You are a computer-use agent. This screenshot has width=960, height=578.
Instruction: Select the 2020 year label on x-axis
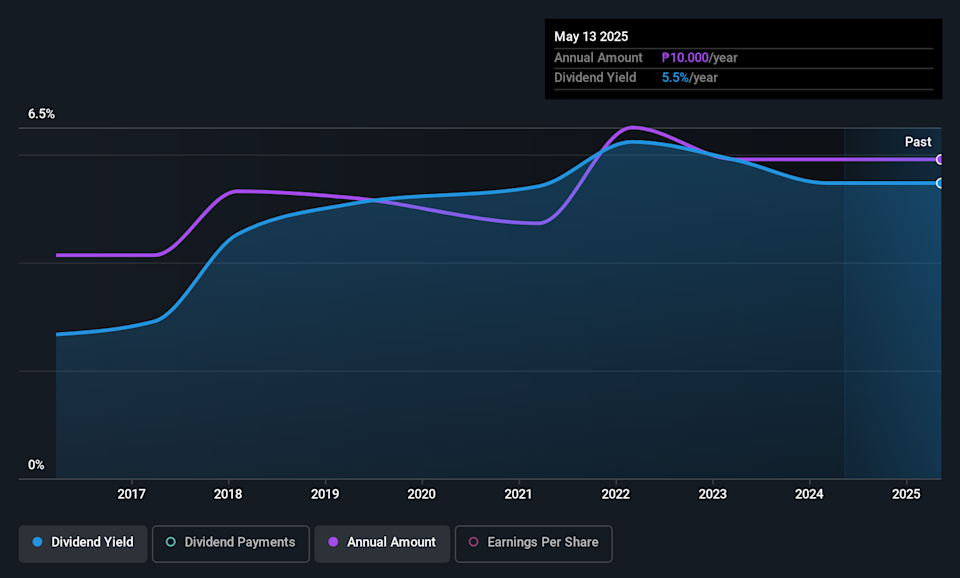pos(422,494)
